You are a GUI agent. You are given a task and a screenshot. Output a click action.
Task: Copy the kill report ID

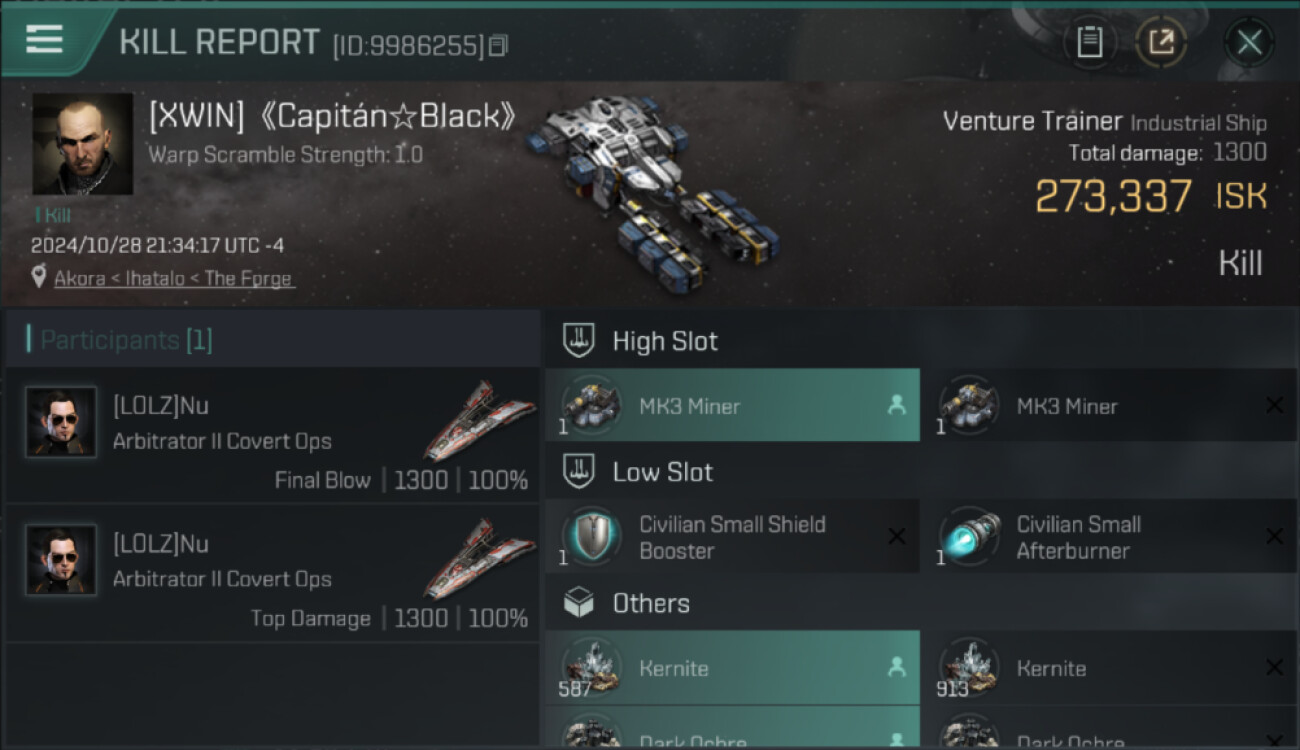coord(499,45)
